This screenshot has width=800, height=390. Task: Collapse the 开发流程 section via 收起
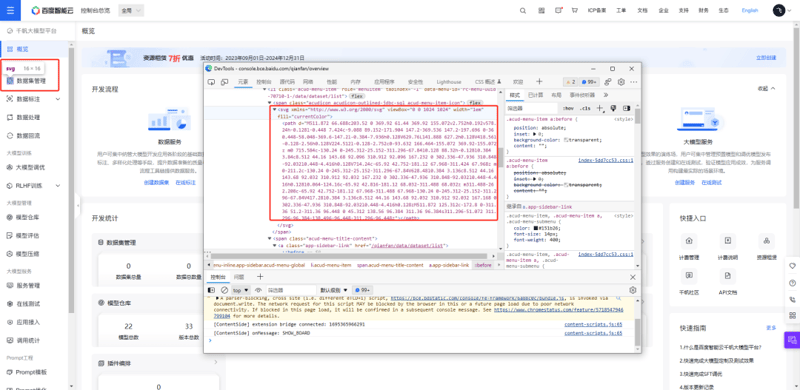[766, 88]
